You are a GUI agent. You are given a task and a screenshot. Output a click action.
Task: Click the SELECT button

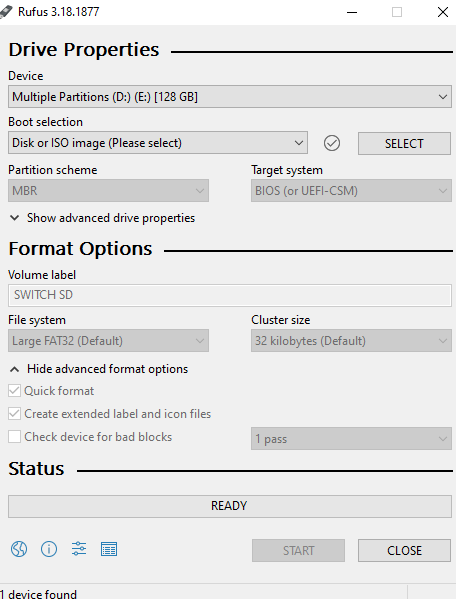coord(404,144)
